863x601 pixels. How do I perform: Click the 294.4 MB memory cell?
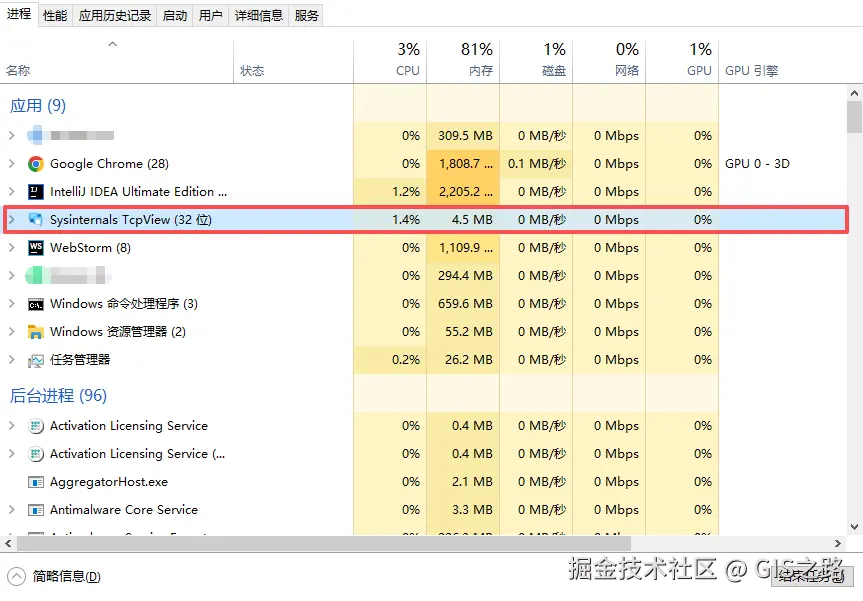coord(463,276)
